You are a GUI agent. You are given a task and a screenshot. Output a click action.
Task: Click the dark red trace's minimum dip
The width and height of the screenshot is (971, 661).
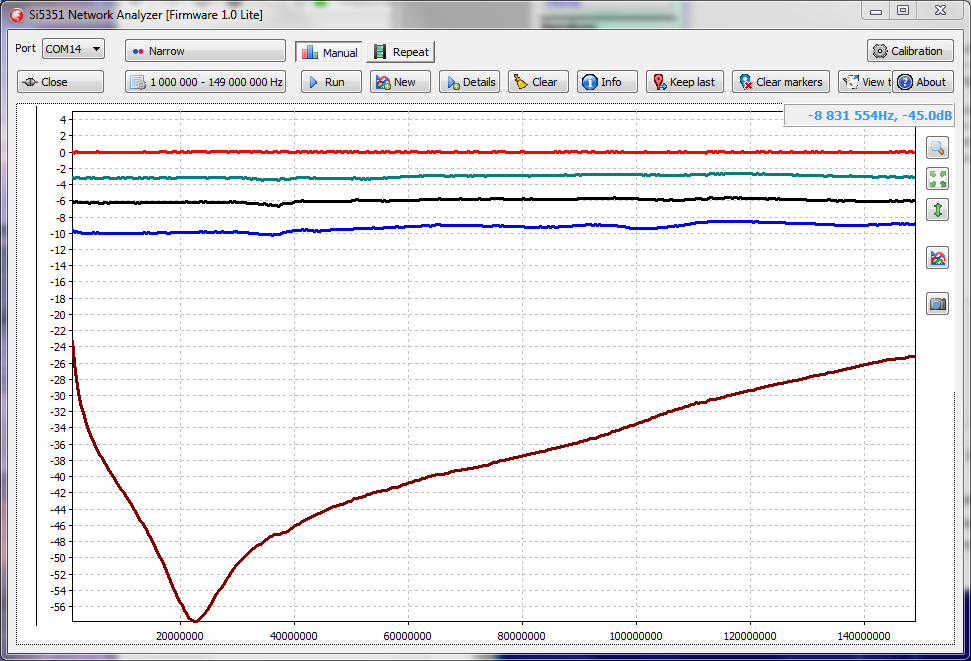tap(195, 620)
